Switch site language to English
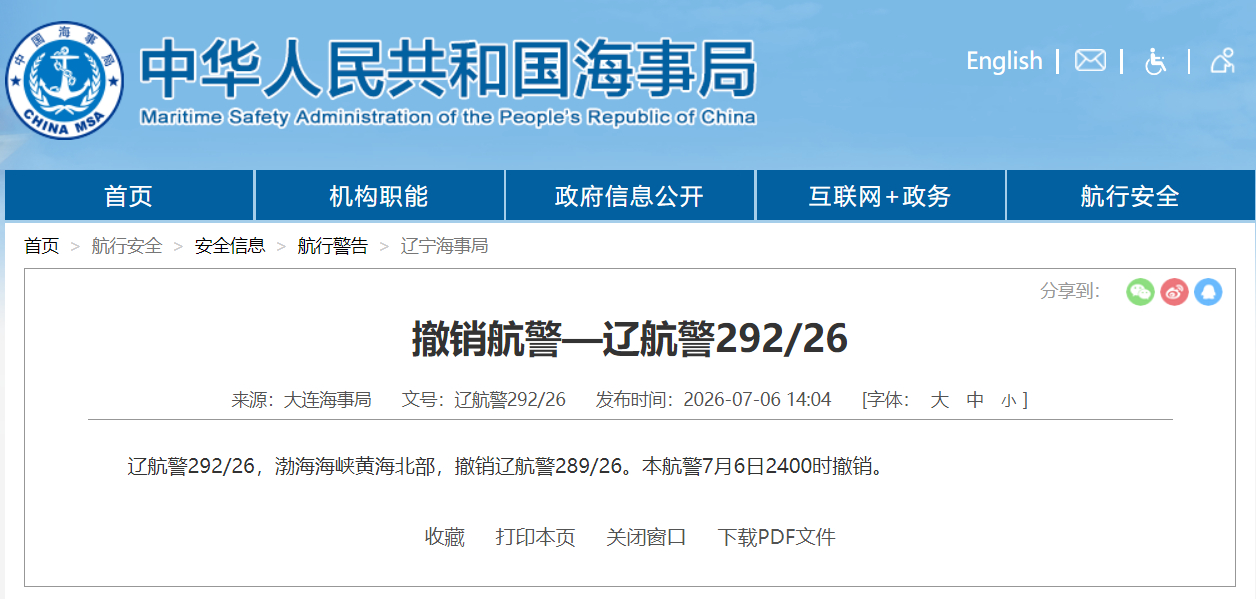The width and height of the screenshot is (1256, 599). (x=1004, y=61)
